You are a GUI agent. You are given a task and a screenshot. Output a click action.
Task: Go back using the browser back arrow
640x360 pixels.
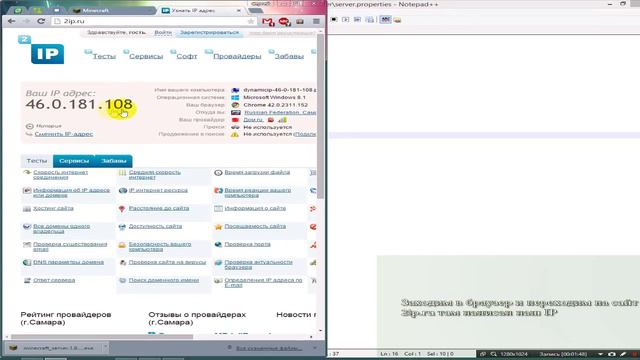tap(11, 21)
